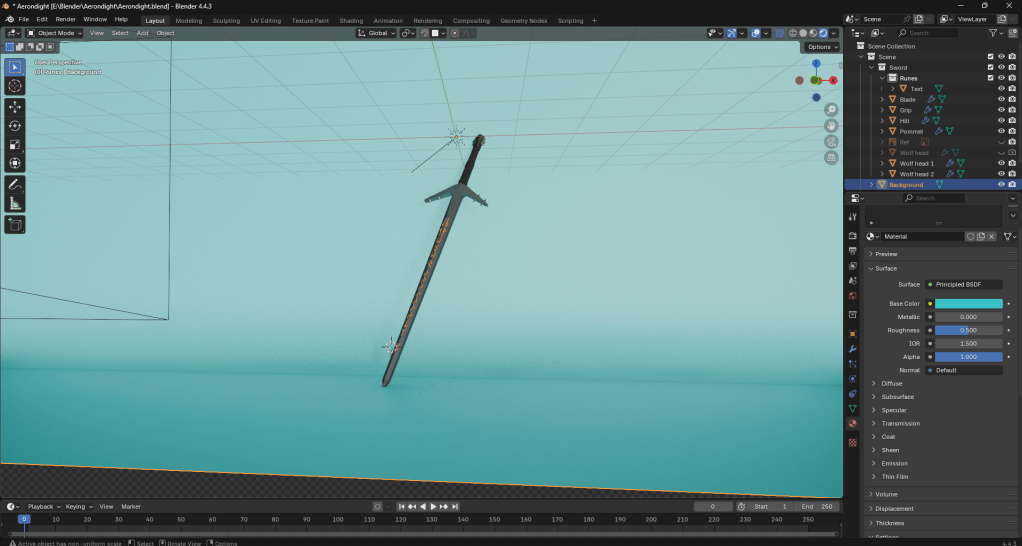This screenshot has height=546, width=1022.
Task: Choose the Annotate pencil tool
Action: point(15,185)
